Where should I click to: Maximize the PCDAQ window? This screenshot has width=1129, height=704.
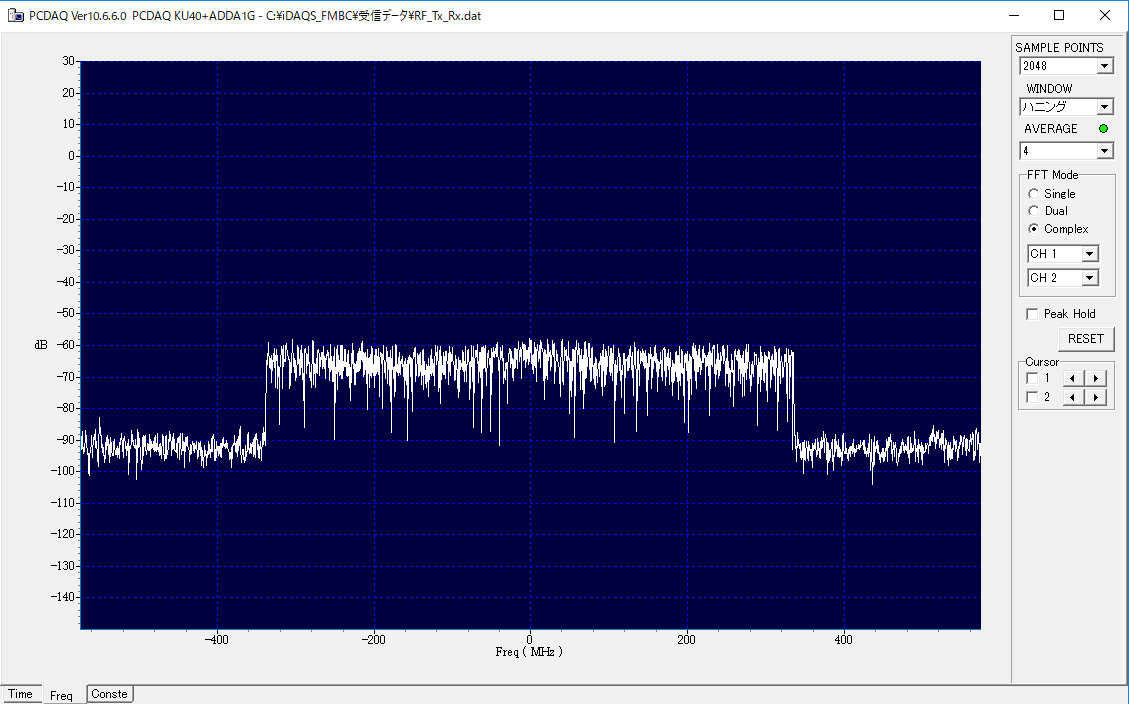[1058, 15]
